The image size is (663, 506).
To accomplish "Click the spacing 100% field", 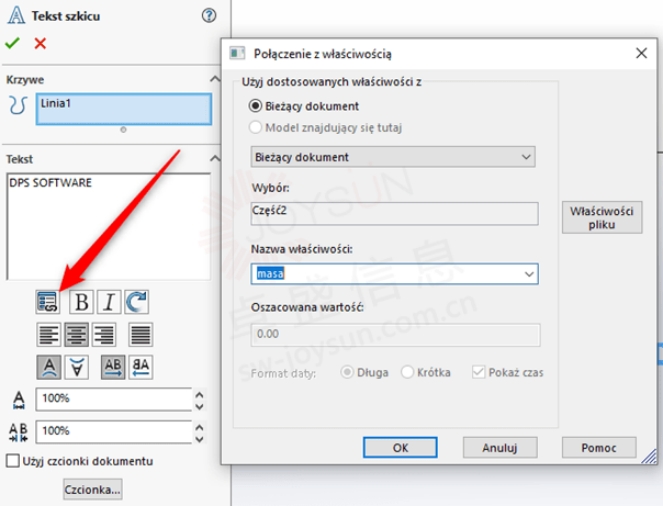I will click(114, 432).
